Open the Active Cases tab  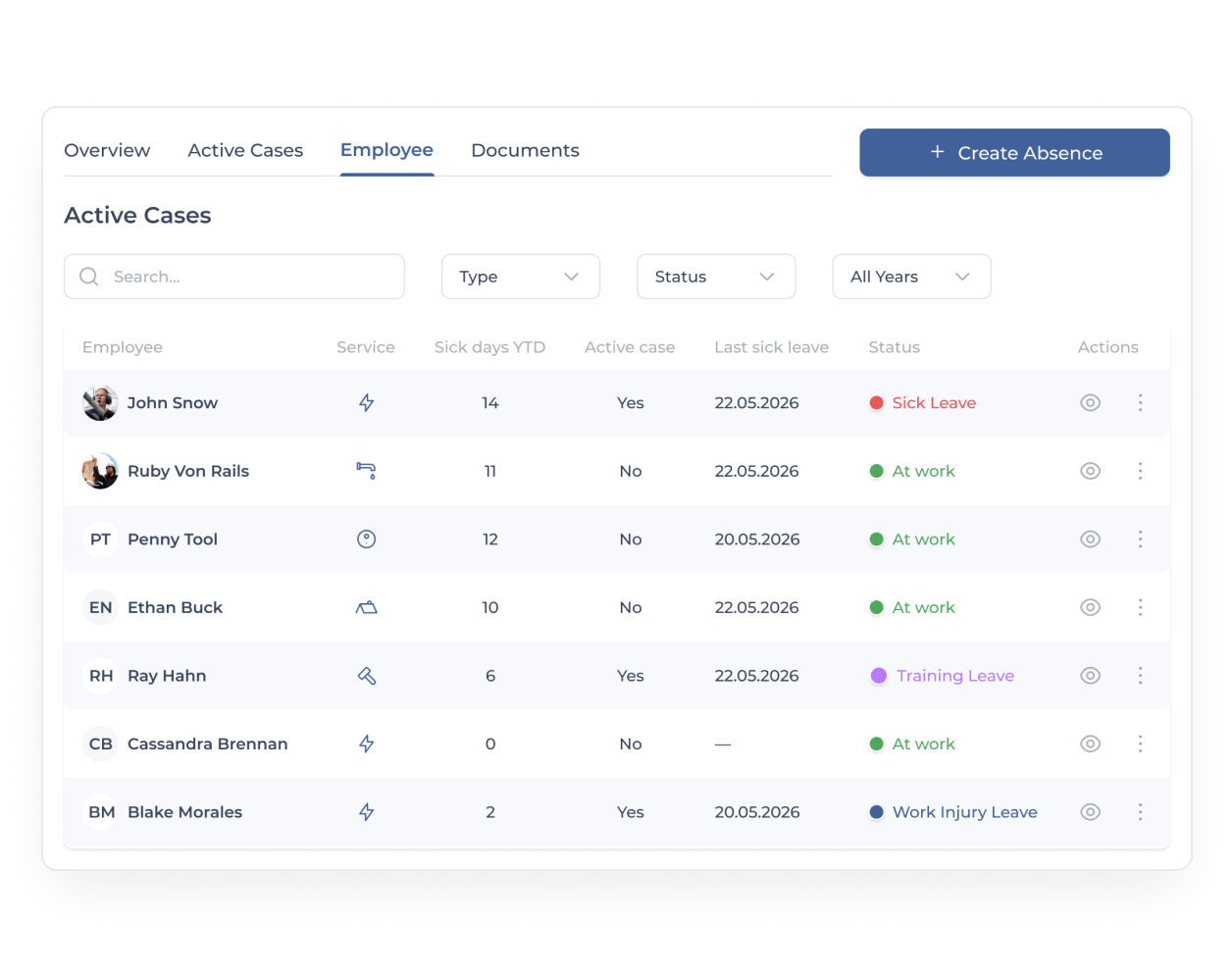[x=245, y=150]
